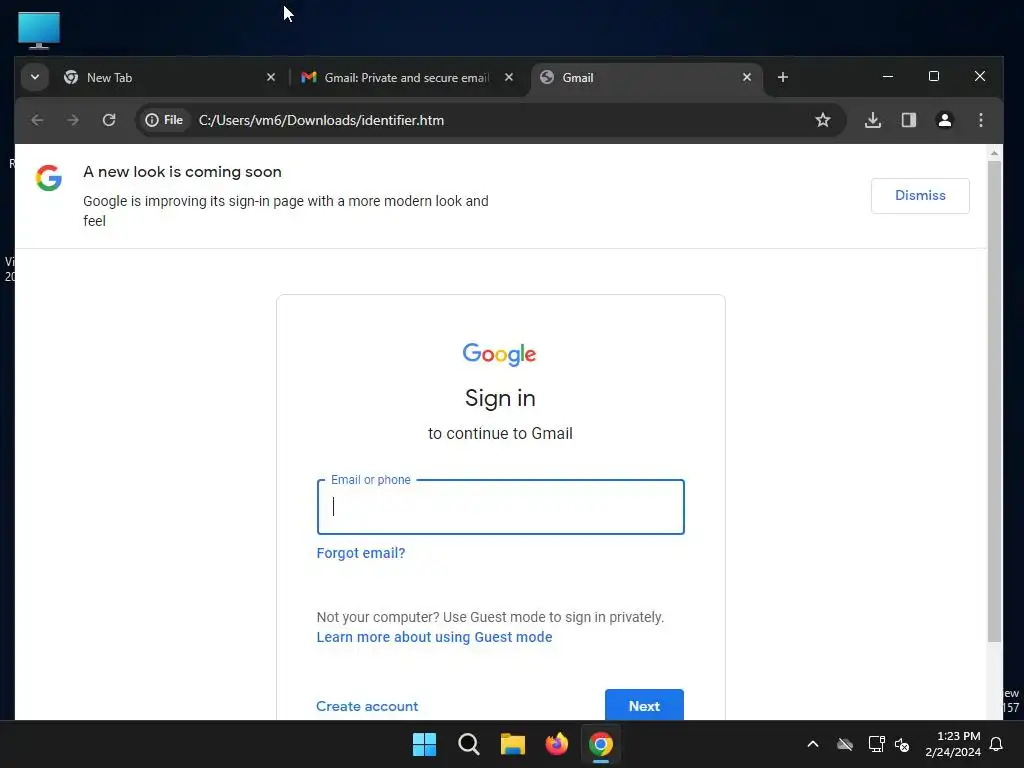
Task: Click the cloud sync tray icon
Action: click(x=845, y=744)
